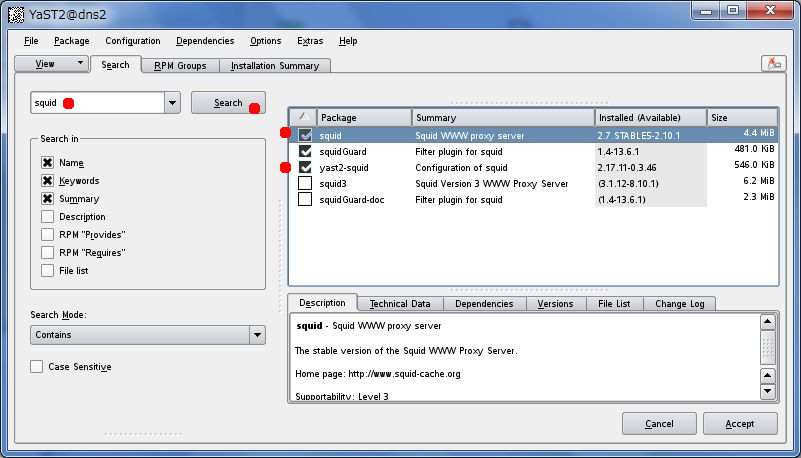
Task: Mark squidGuard-doc package for installation
Action: pos(305,199)
